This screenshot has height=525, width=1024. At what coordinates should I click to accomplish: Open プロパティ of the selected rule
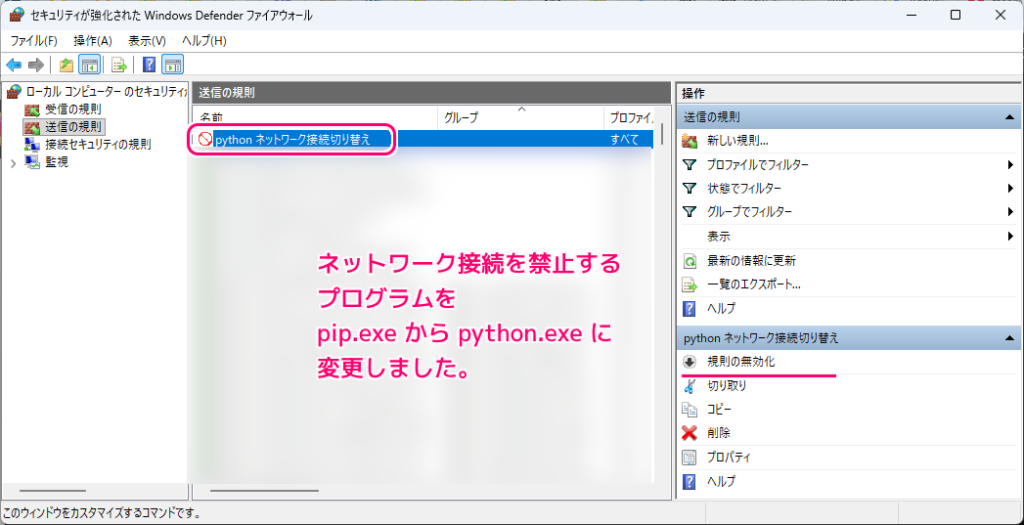coord(729,457)
